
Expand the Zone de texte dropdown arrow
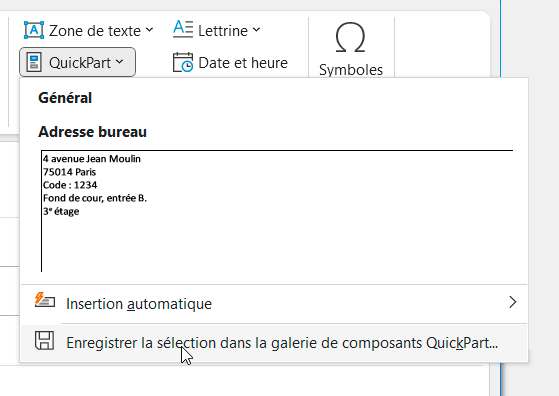pos(150,30)
